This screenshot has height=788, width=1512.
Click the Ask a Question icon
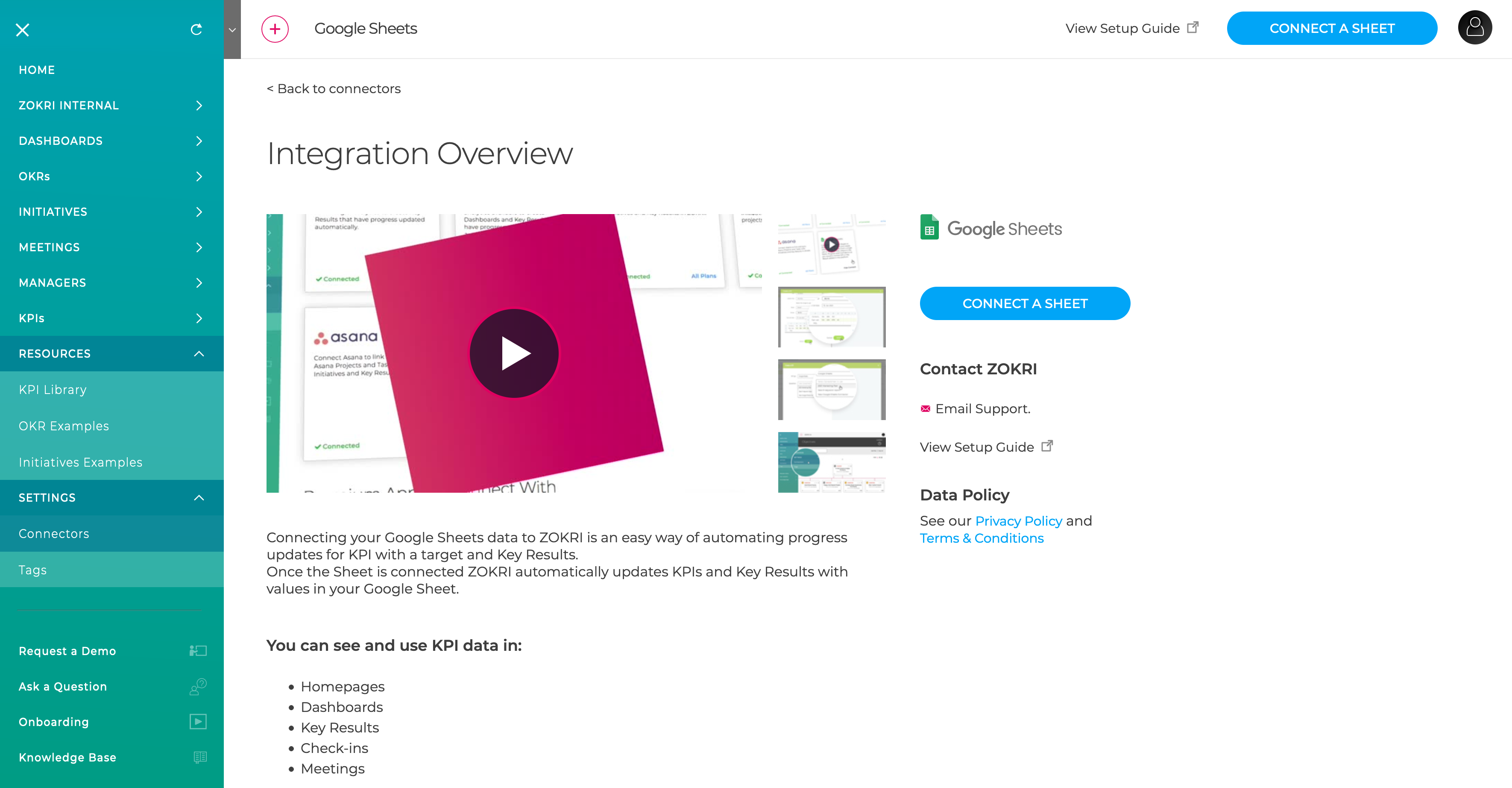198,686
